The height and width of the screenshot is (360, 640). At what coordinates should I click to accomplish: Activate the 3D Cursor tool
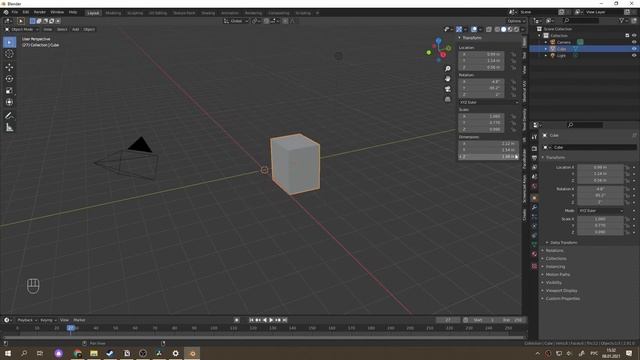[x=9, y=54]
